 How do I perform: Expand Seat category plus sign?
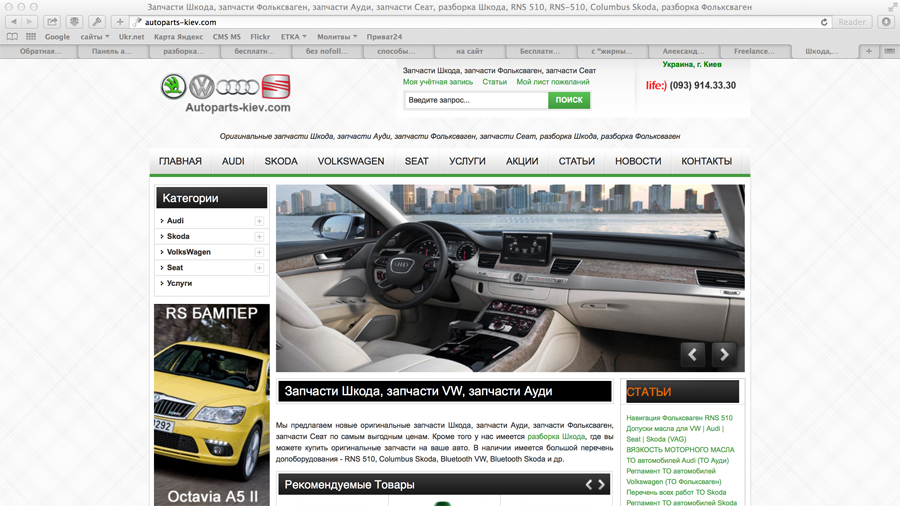[259, 268]
